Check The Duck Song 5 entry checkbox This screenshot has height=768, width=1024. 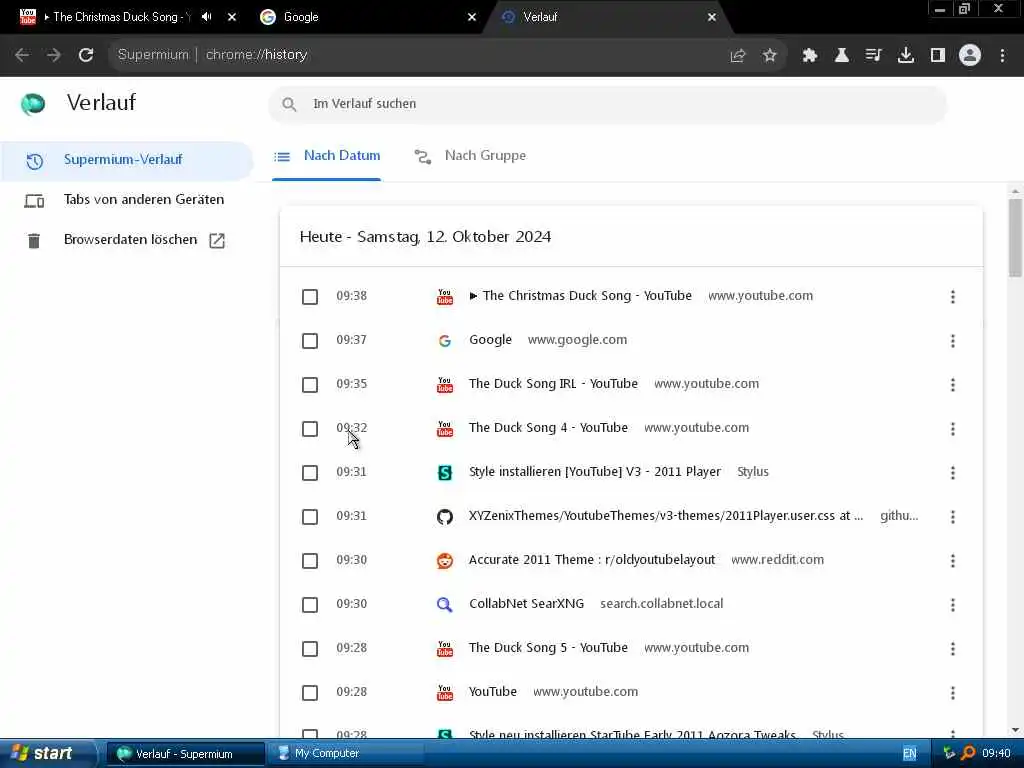(310, 648)
